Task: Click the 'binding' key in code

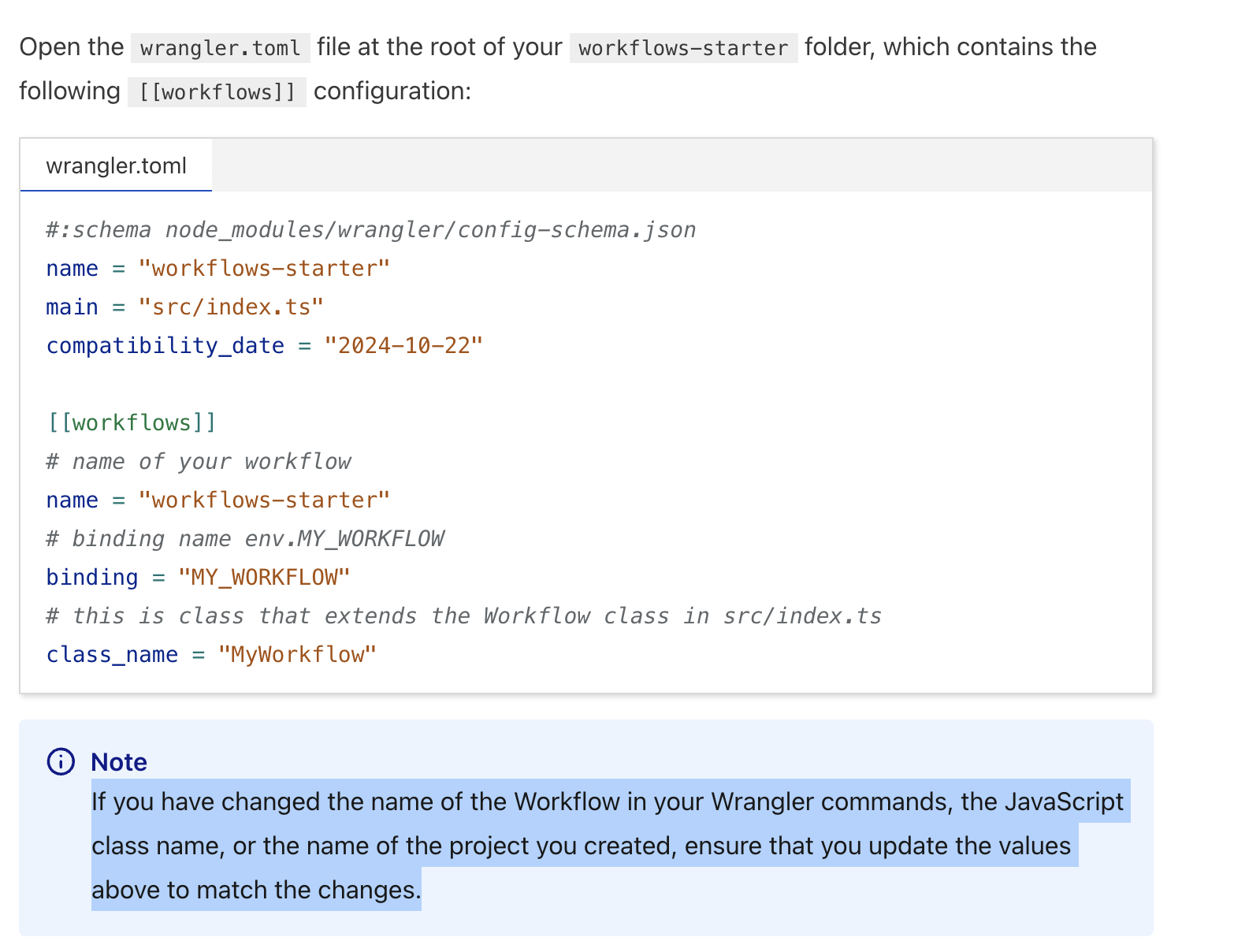Action: click(x=91, y=578)
